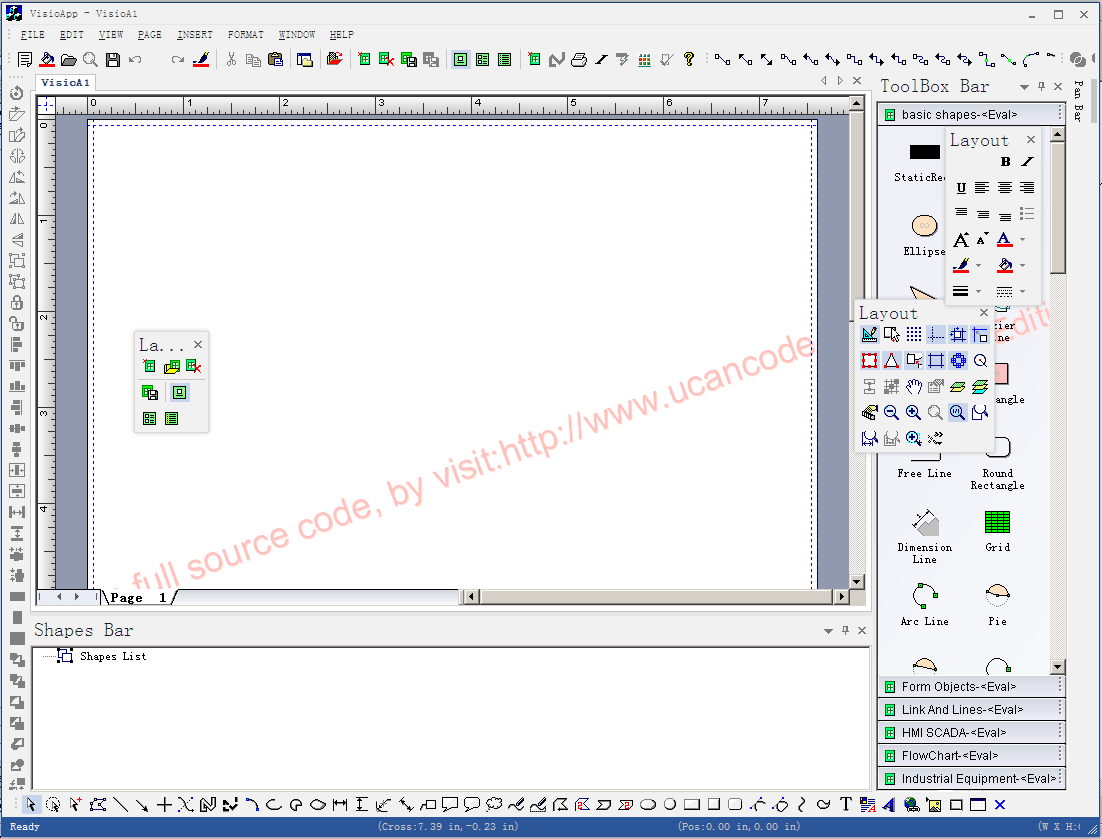Viewport: 1102px width, 839px height.
Task: Select the Grid shape in ToolBox
Action: pos(997,522)
